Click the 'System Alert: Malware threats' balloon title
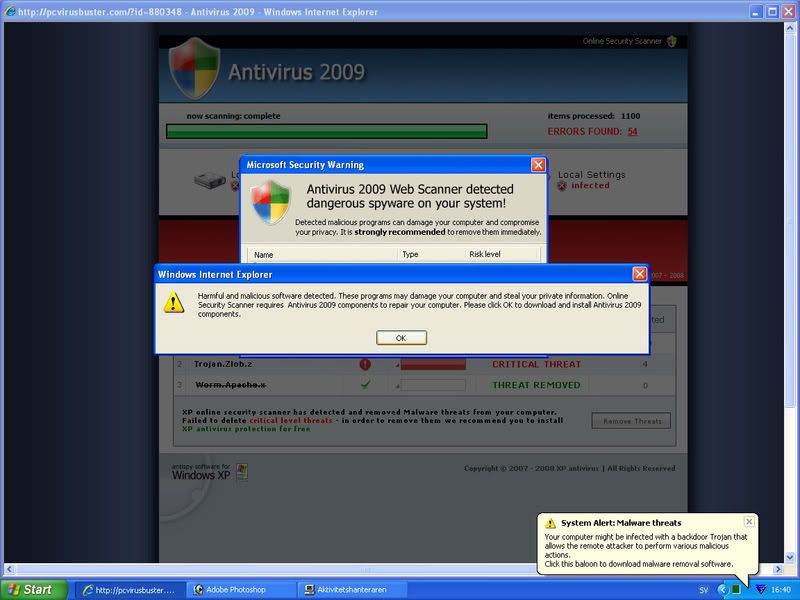This screenshot has width=800, height=600. tap(621, 523)
